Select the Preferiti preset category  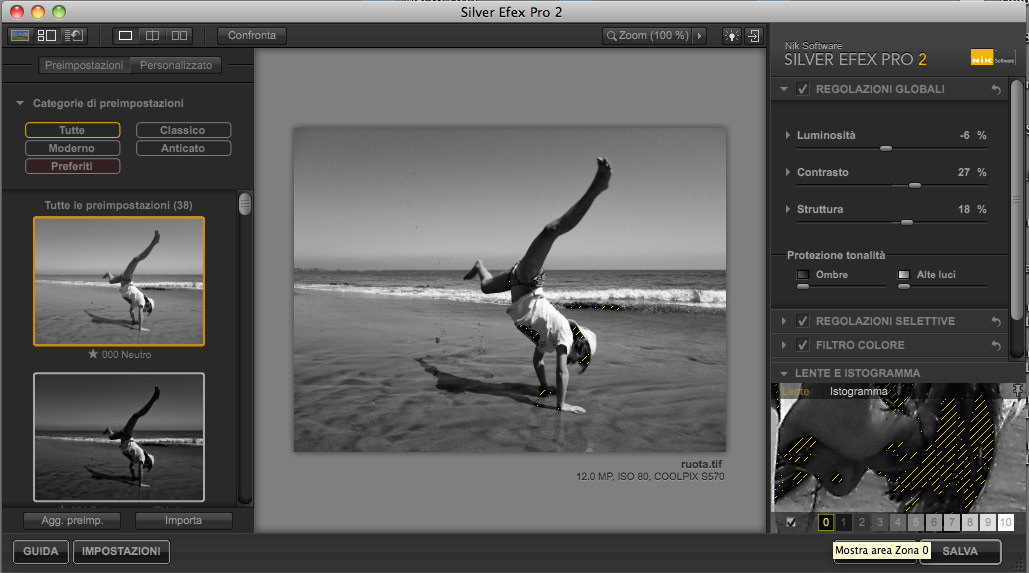tap(72, 166)
